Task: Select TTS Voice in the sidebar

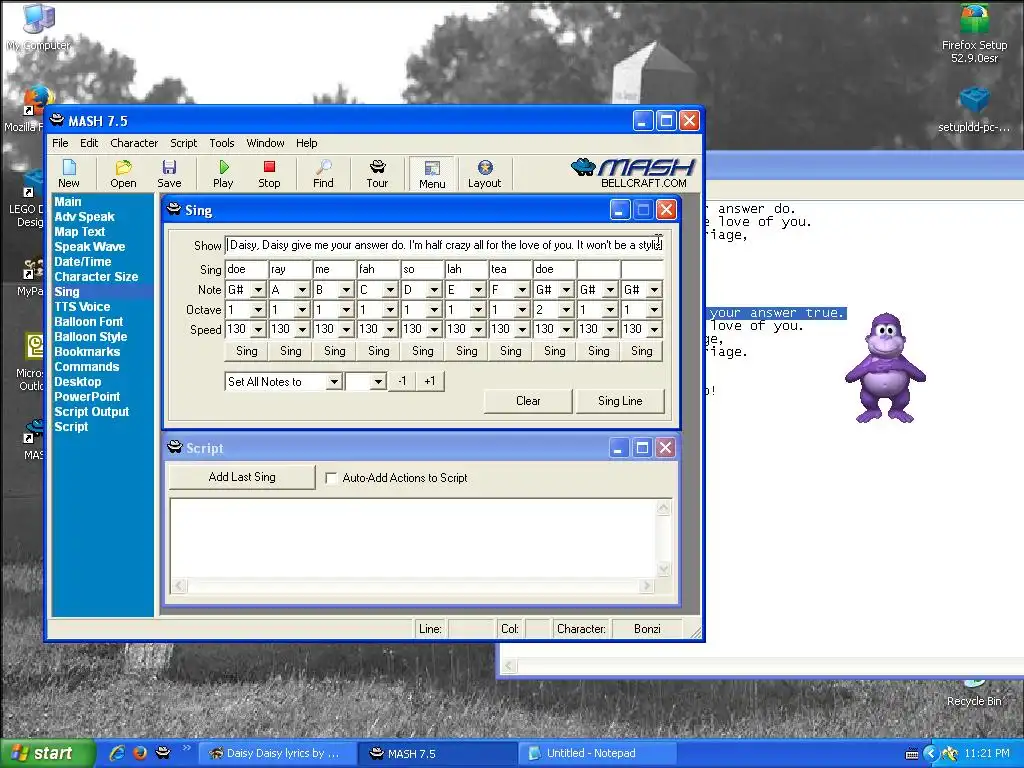Action: 82,307
